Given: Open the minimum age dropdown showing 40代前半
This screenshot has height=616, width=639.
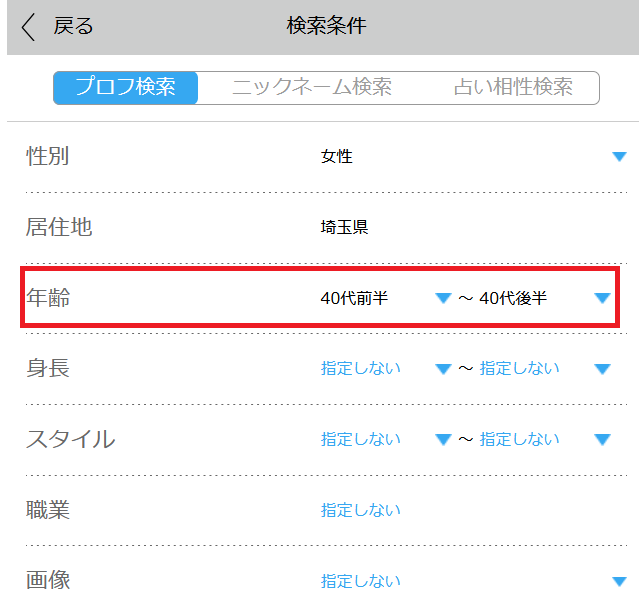Looking at the screenshot, I should (x=355, y=298).
